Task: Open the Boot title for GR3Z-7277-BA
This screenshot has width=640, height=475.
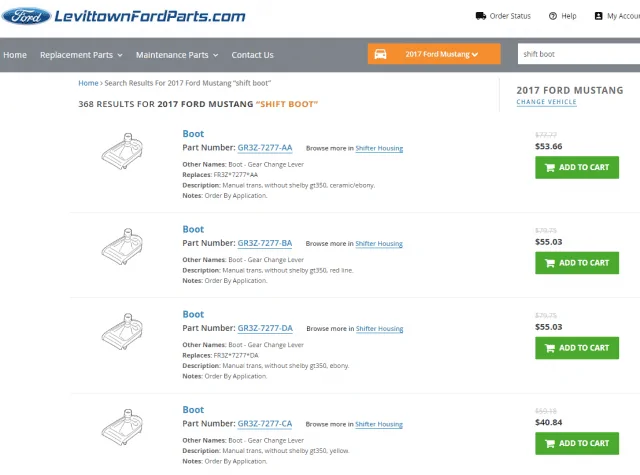Action: click(193, 229)
